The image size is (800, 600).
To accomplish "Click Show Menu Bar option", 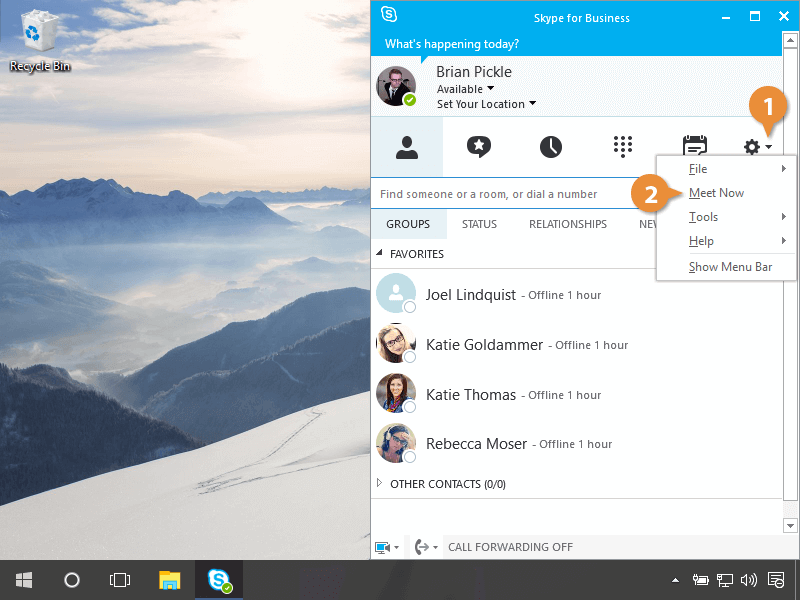I will click(730, 267).
